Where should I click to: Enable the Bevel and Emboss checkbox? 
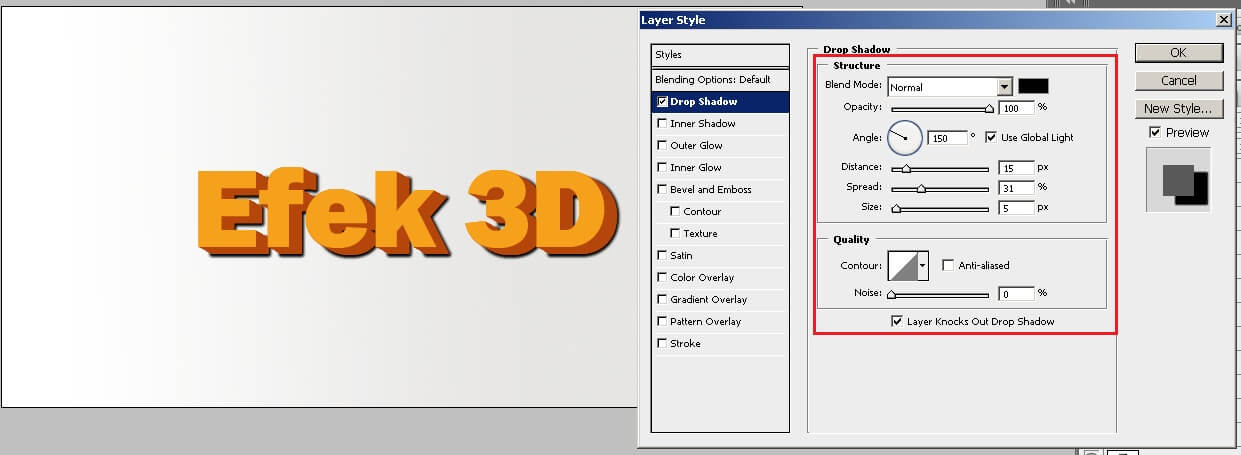pyautogui.click(x=662, y=190)
